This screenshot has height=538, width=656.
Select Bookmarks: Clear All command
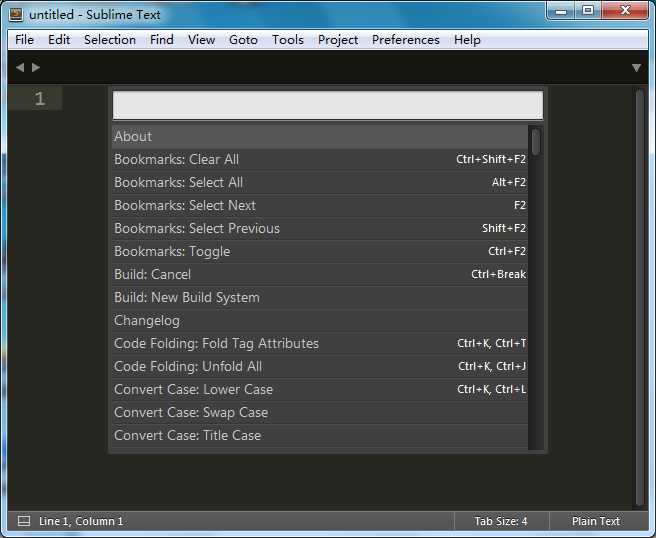[320, 159]
